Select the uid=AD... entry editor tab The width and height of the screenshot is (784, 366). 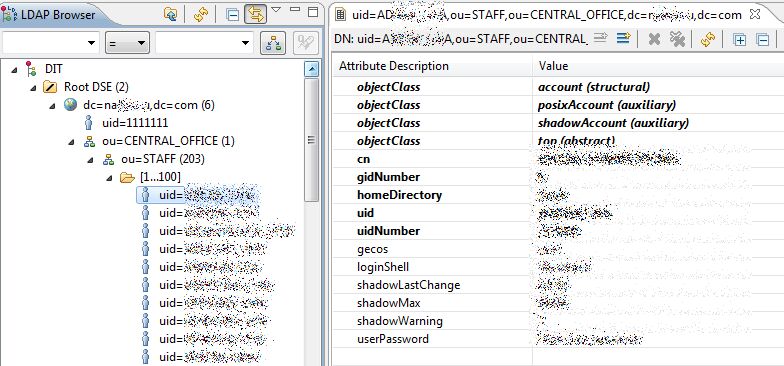(x=545, y=14)
